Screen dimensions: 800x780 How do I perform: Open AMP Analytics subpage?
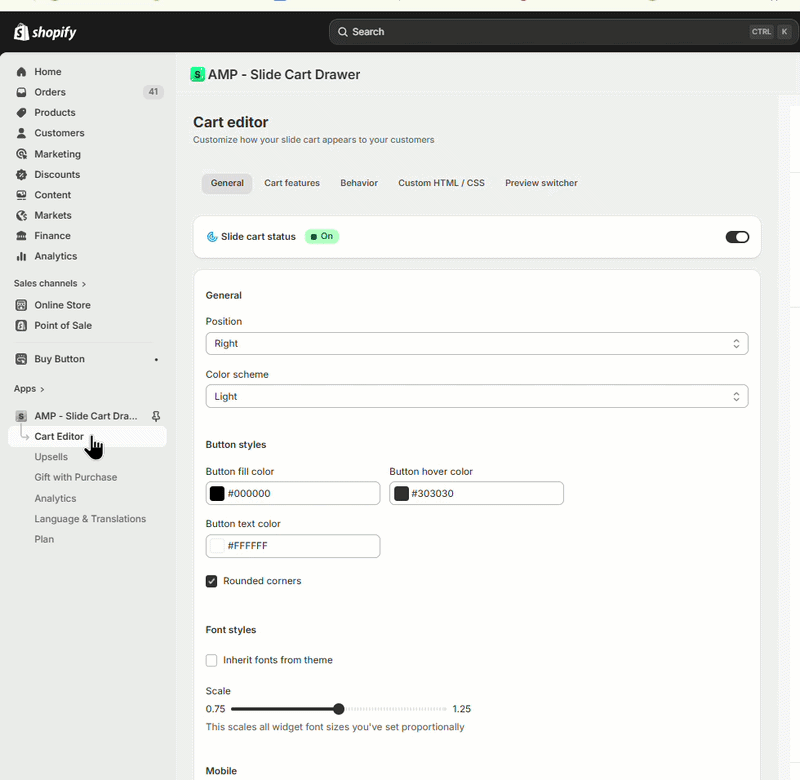[x=55, y=498]
